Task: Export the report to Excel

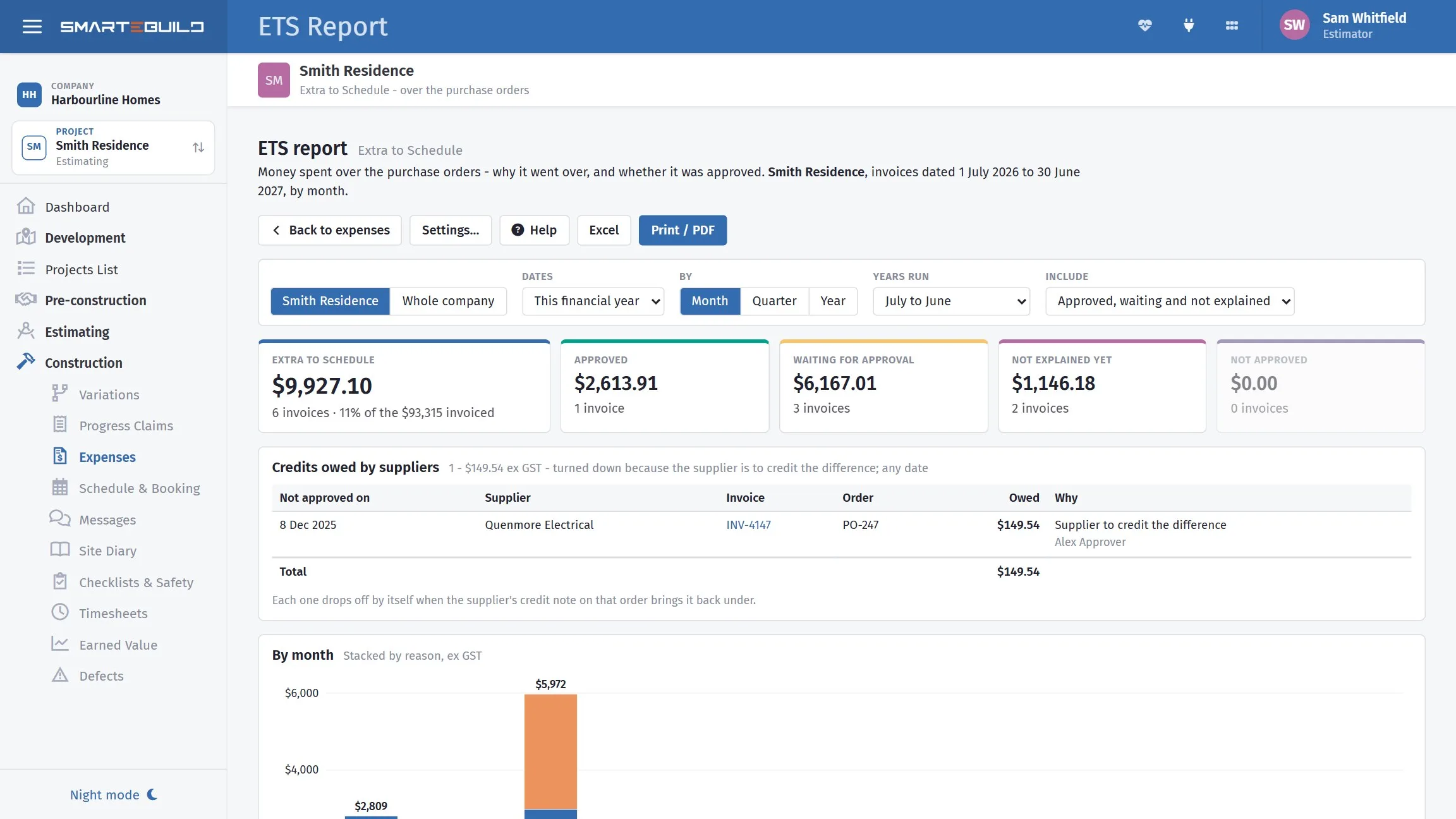Action: [604, 230]
